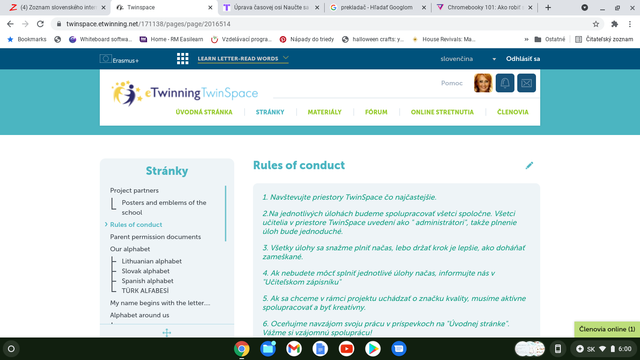Viewport: 640px width, 360px height.
Task: Open the Lithuanian alphabet subpage
Action: click(151, 261)
